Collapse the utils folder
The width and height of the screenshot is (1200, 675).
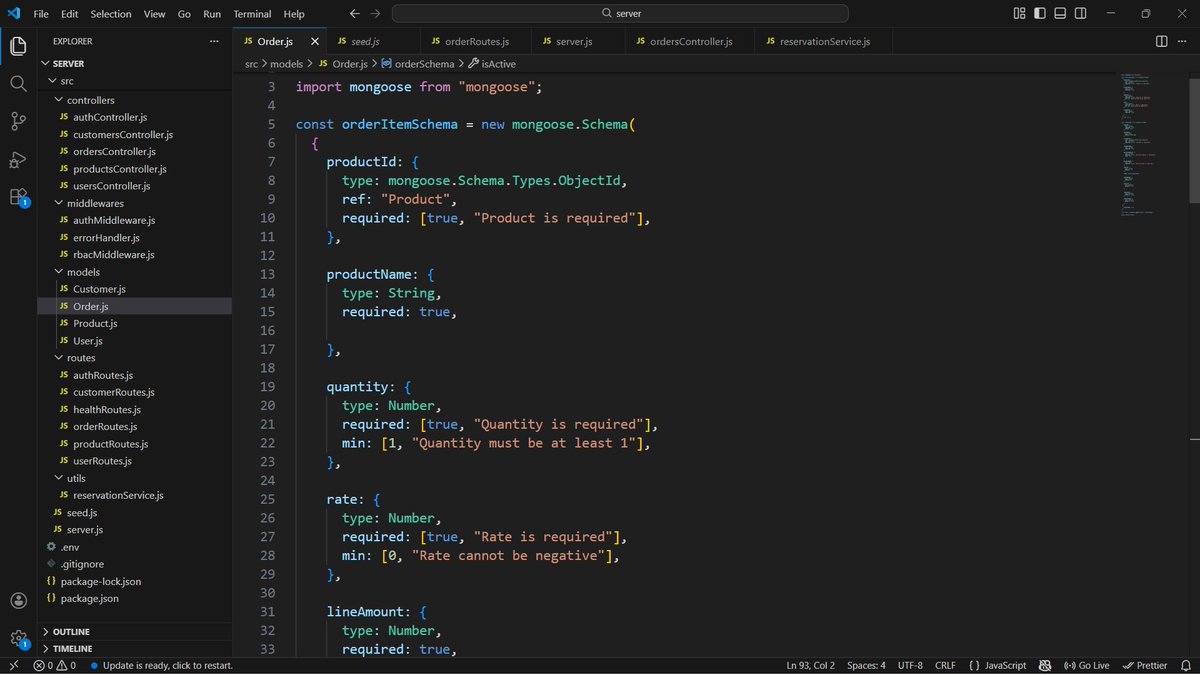tap(134, 478)
